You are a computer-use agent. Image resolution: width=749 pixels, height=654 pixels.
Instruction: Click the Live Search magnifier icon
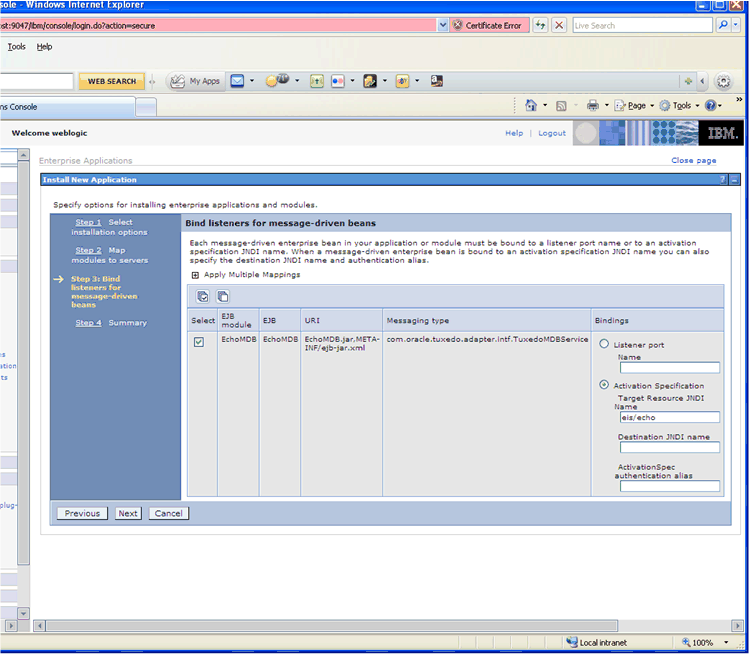[x=723, y=24]
